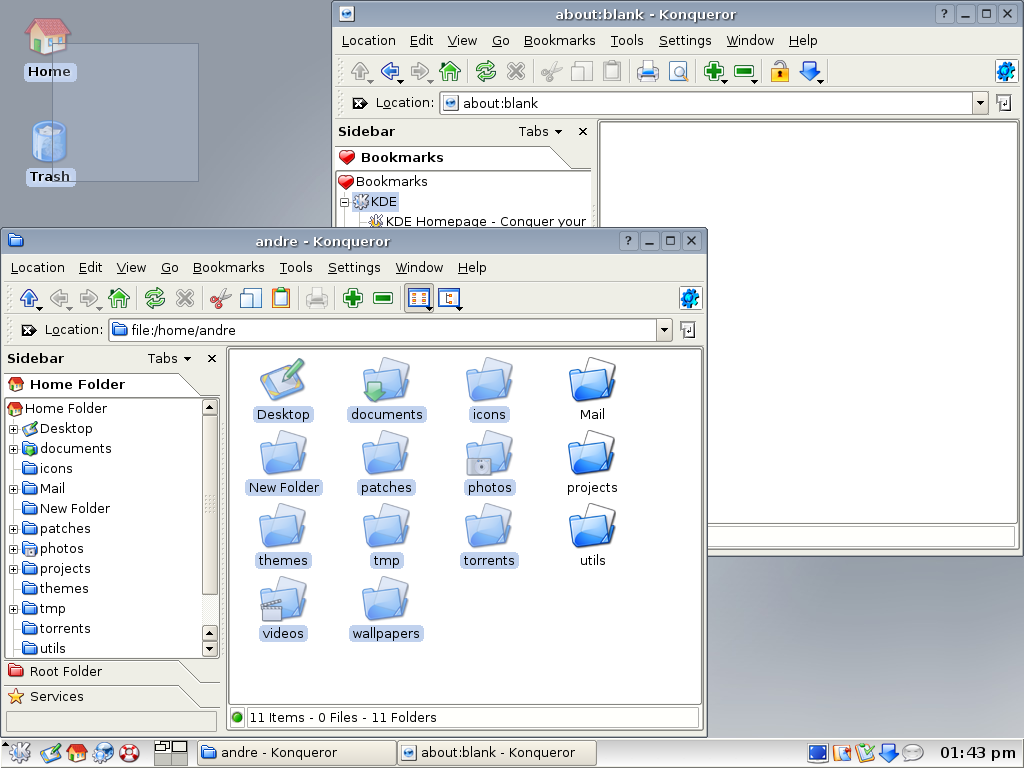1024x768 pixels.
Task: Open Tools menu in about:blank Konqueror
Action: tap(627, 40)
